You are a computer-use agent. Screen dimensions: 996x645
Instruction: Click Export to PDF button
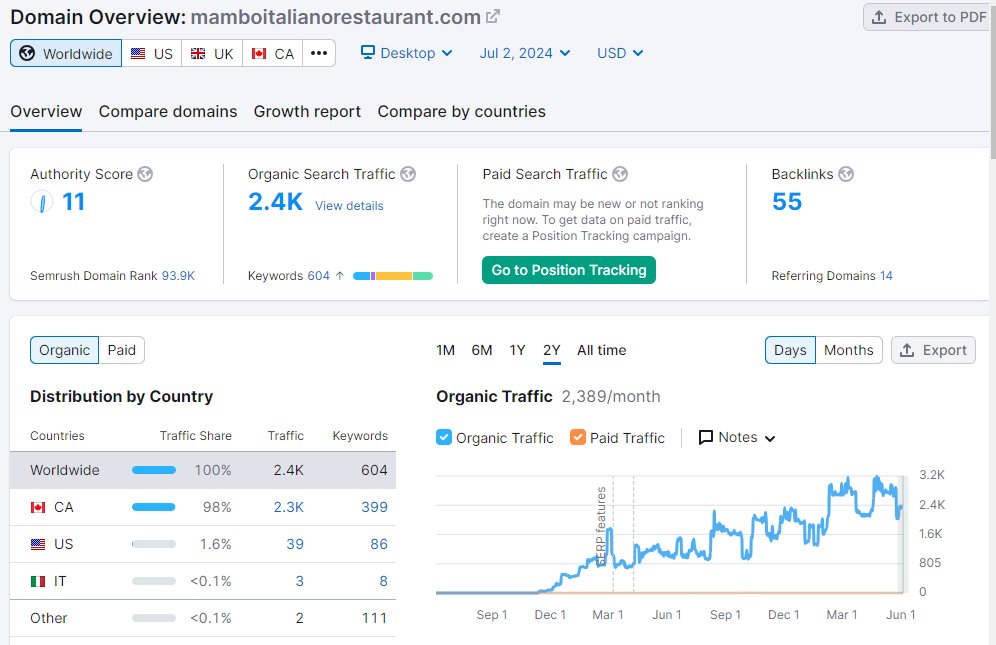(929, 17)
